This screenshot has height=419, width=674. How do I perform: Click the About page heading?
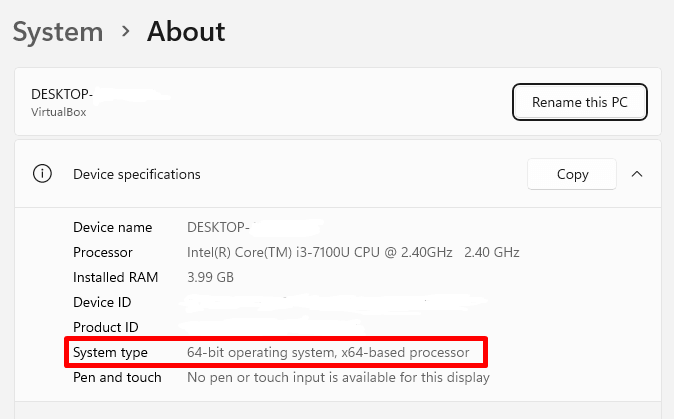click(x=186, y=32)
